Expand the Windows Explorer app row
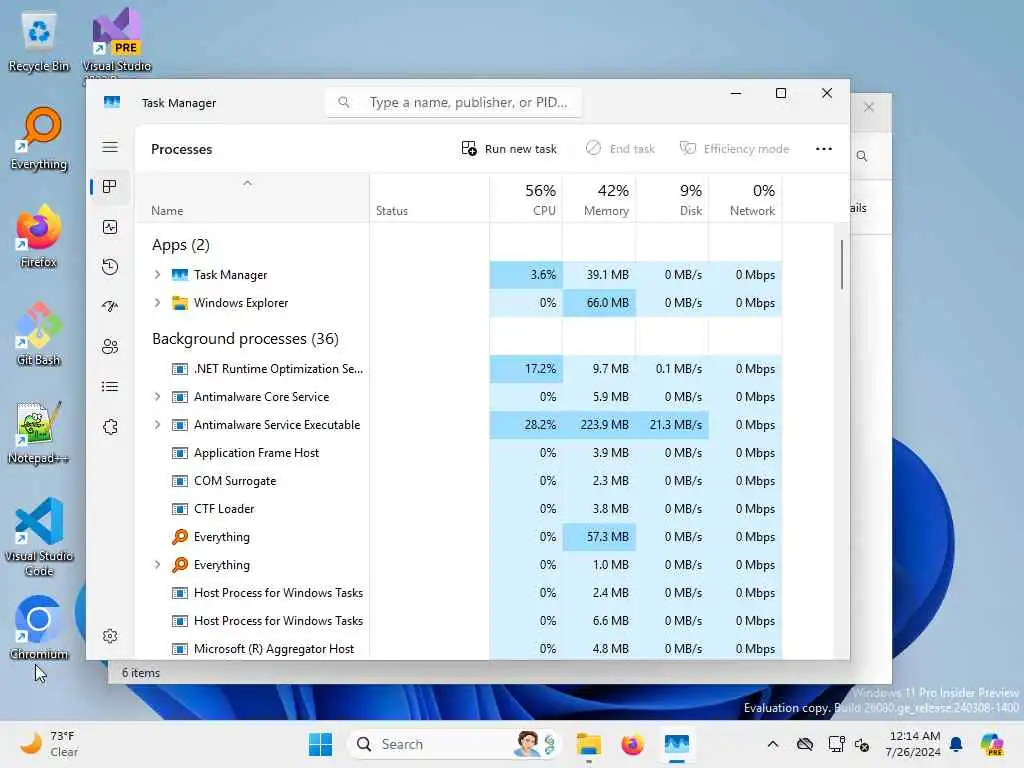 coord(157,303)
